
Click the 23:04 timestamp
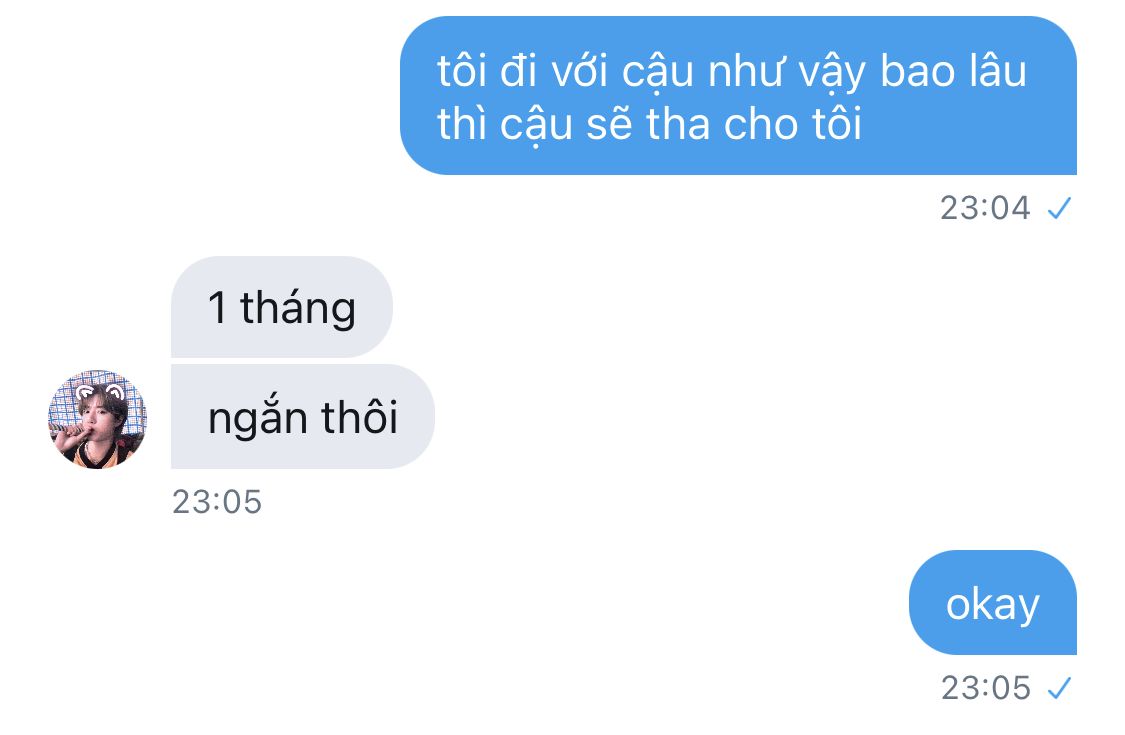(x=984, y=208)
